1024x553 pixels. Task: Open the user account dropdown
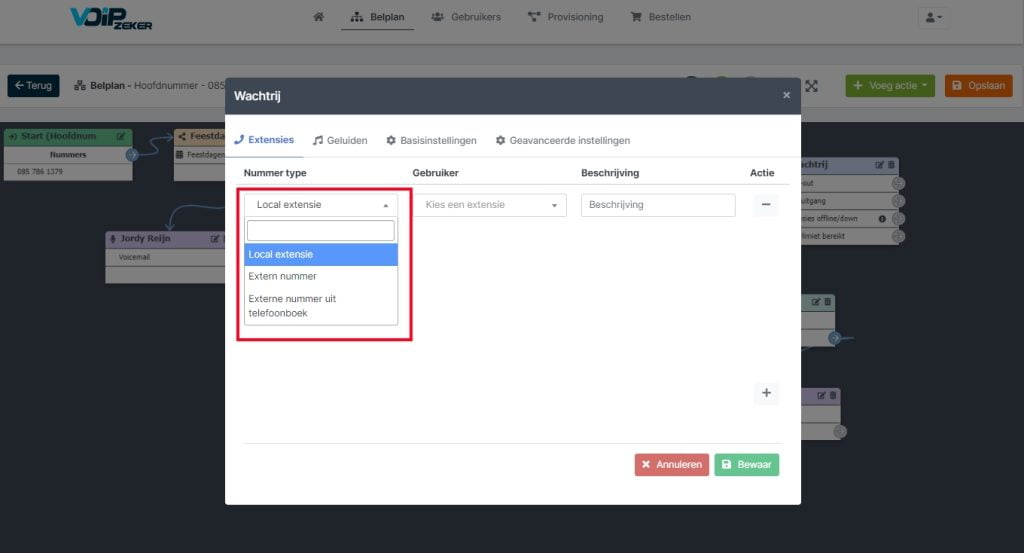click(x=933, y=18)
